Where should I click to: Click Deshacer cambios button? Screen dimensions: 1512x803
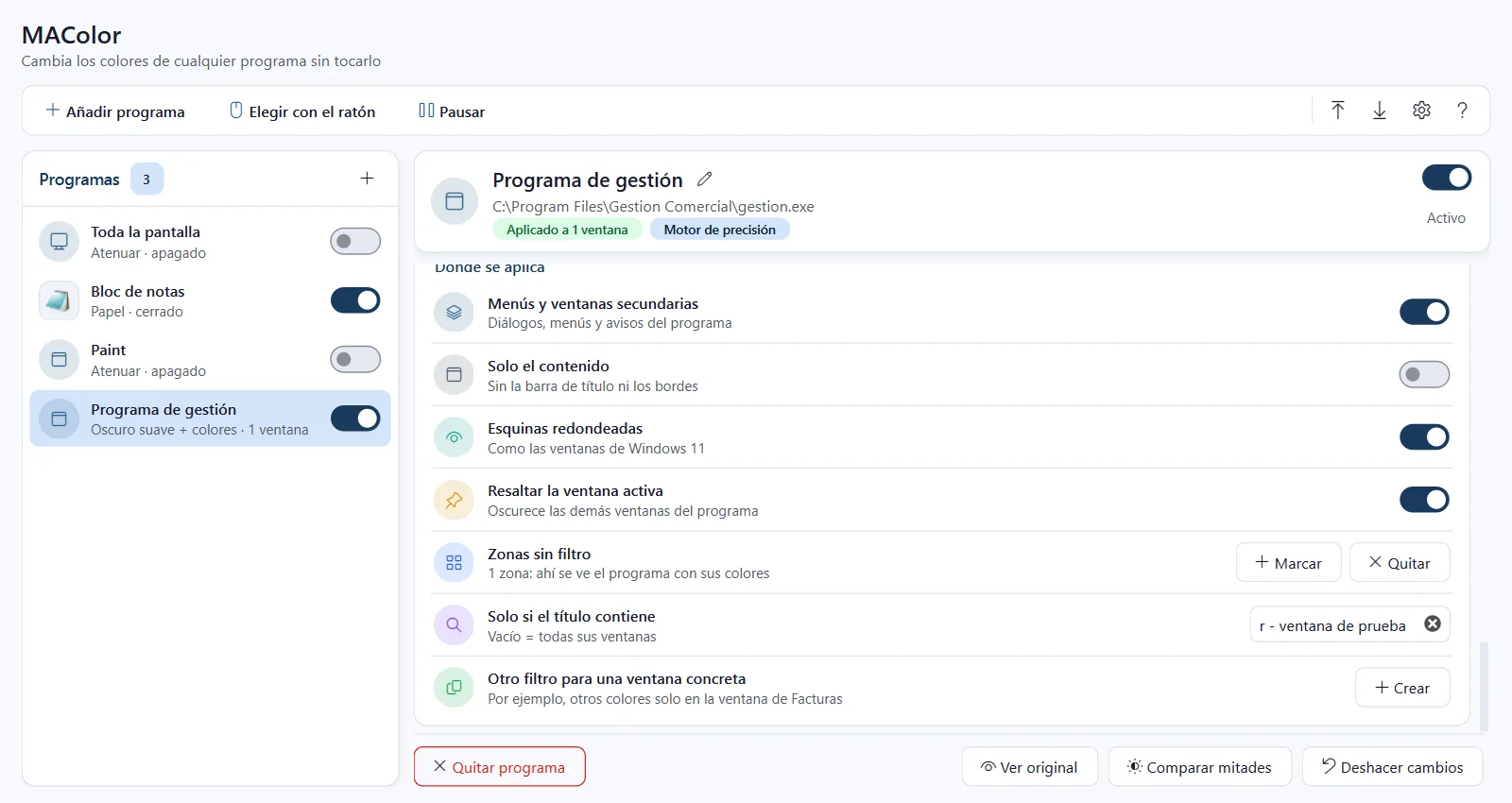pos(1393,767)
